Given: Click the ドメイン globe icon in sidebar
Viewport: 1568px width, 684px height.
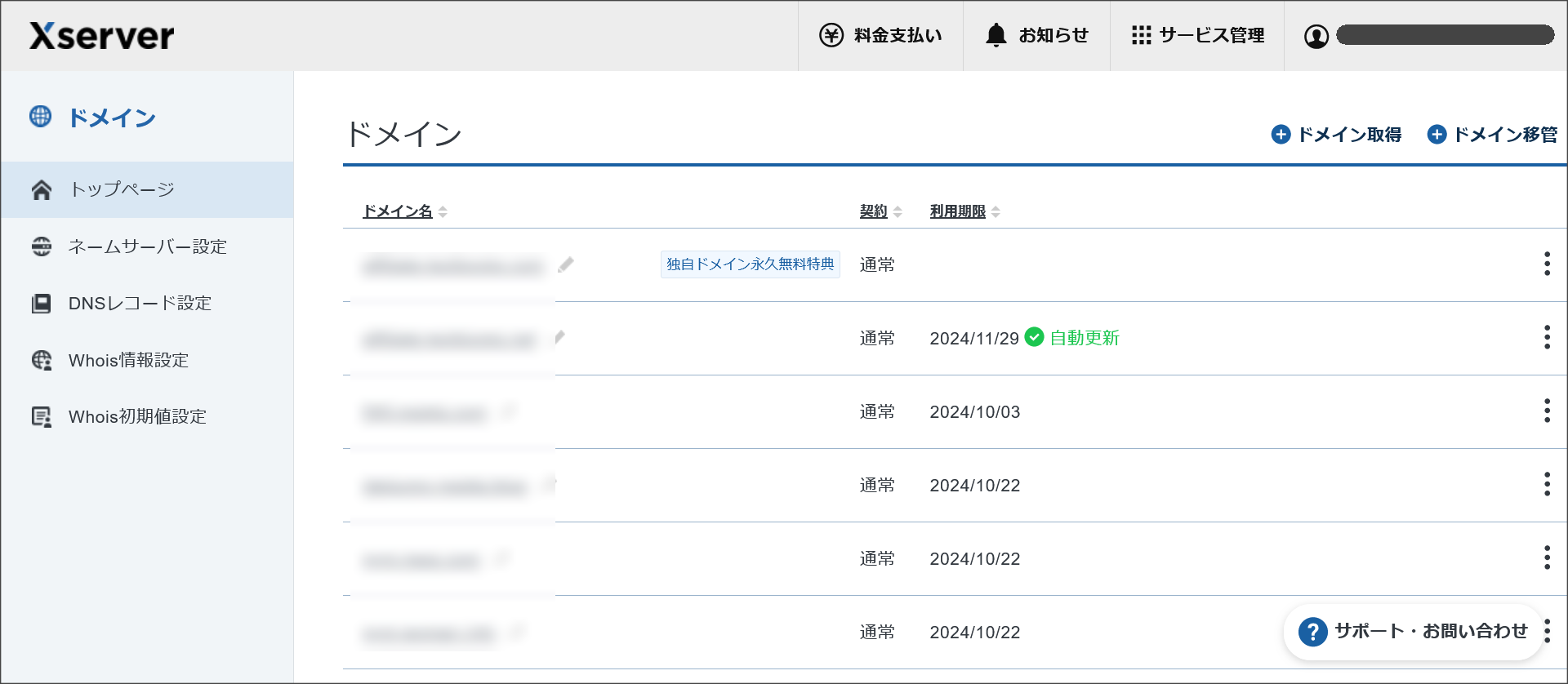Looking at the screenshot, I should (x=40, y=117).
